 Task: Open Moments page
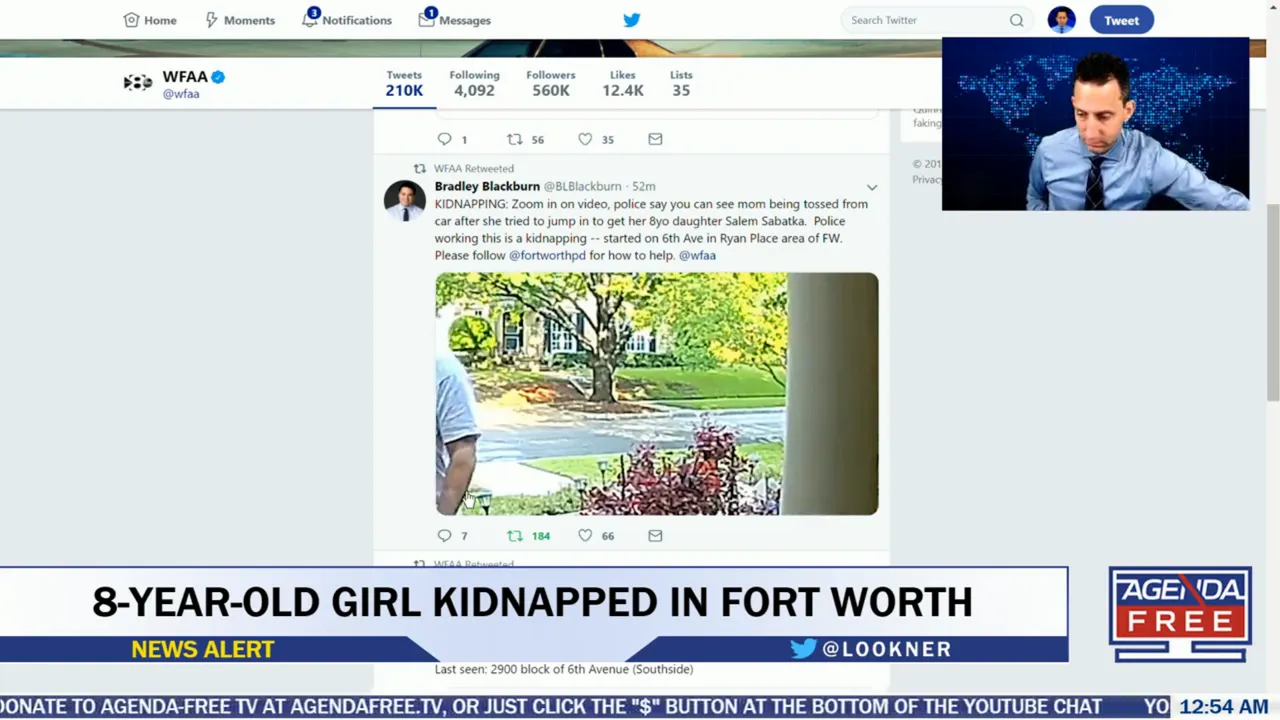point(240,20)
